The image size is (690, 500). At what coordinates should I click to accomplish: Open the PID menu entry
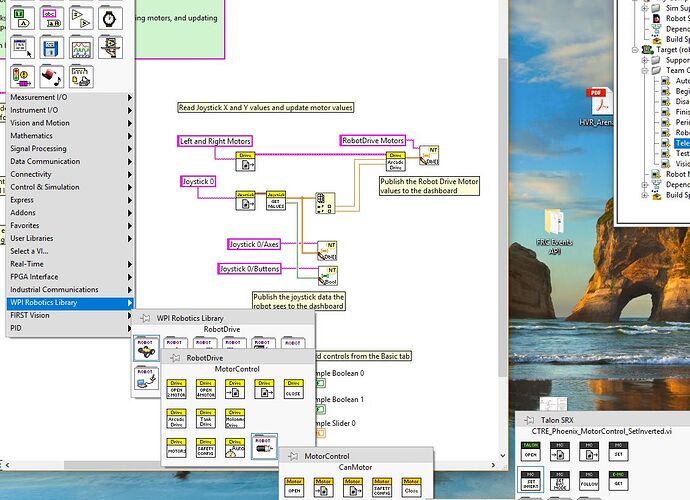70,328
